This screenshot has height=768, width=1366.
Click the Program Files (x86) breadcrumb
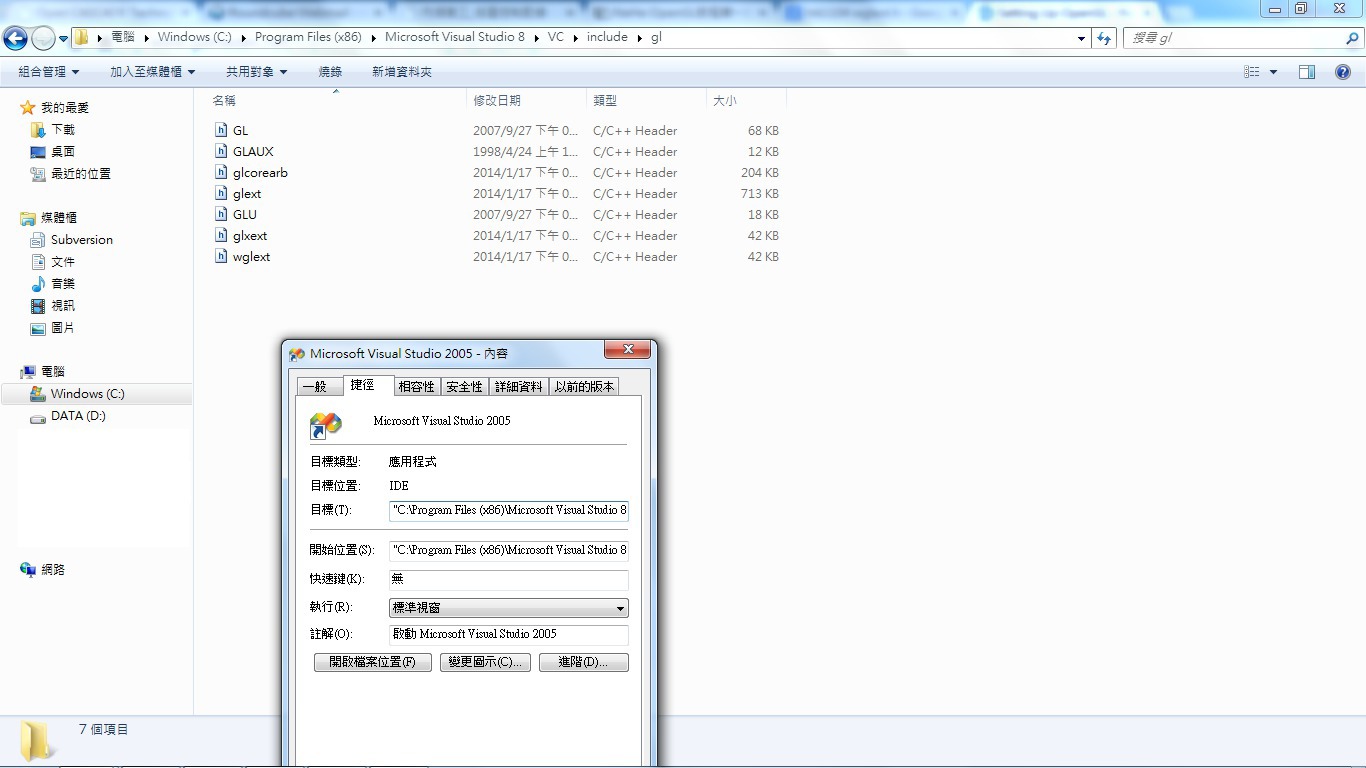pyautogui.click(x=308, y=38)
